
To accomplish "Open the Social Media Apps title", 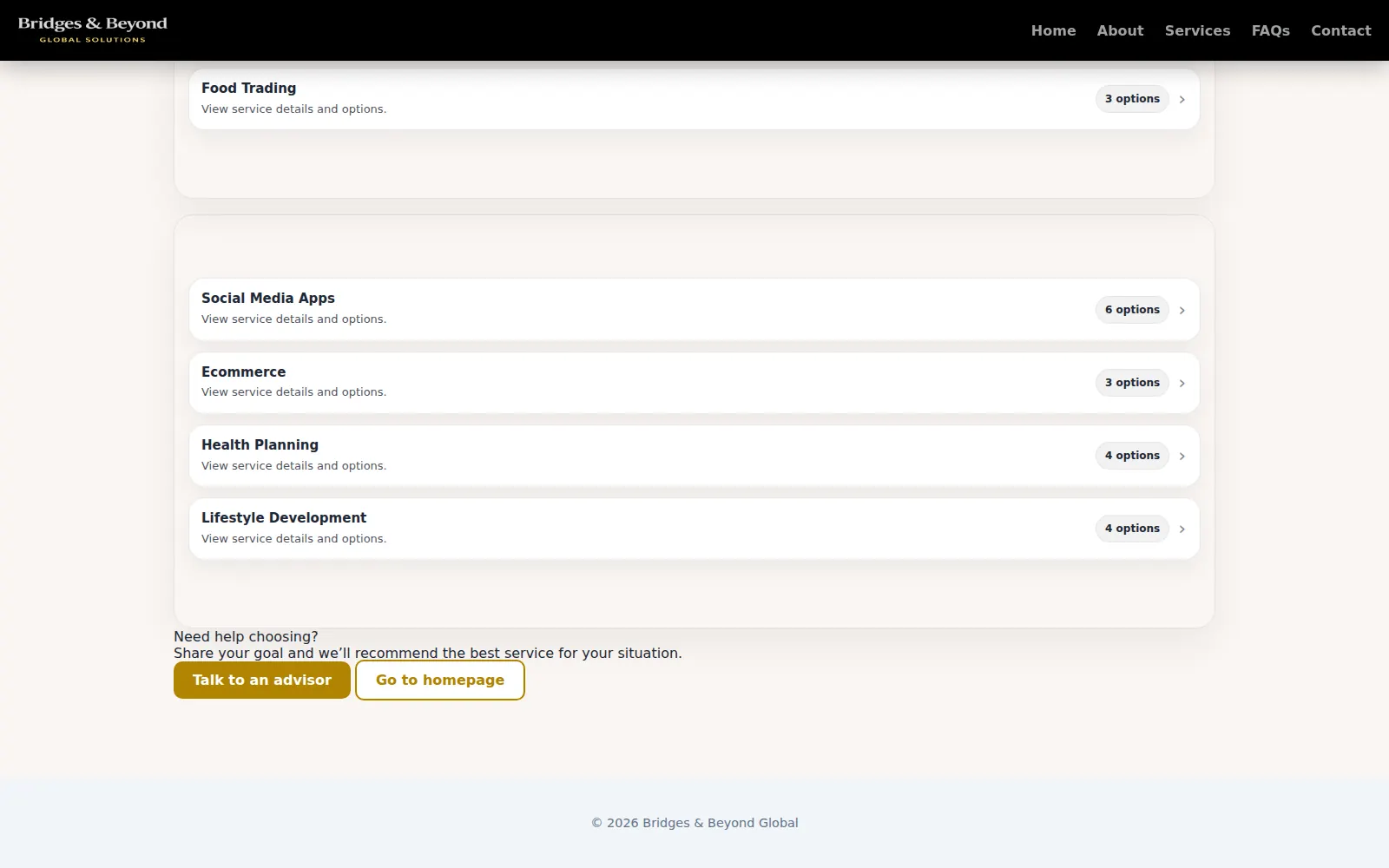I will [x=267, y=298].
